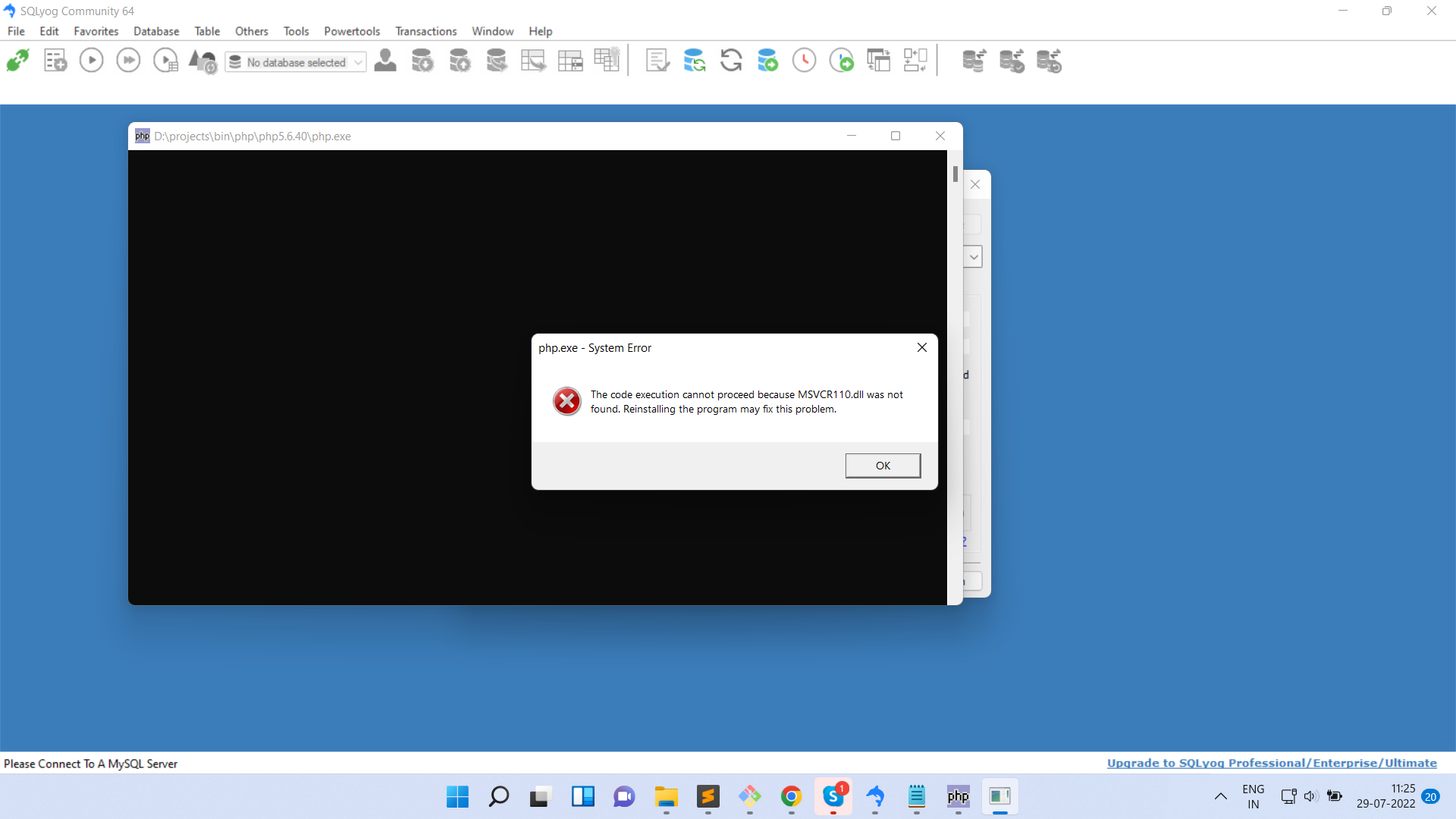
Task: Click the clock with green arrow icon
Action: (842, 61)
